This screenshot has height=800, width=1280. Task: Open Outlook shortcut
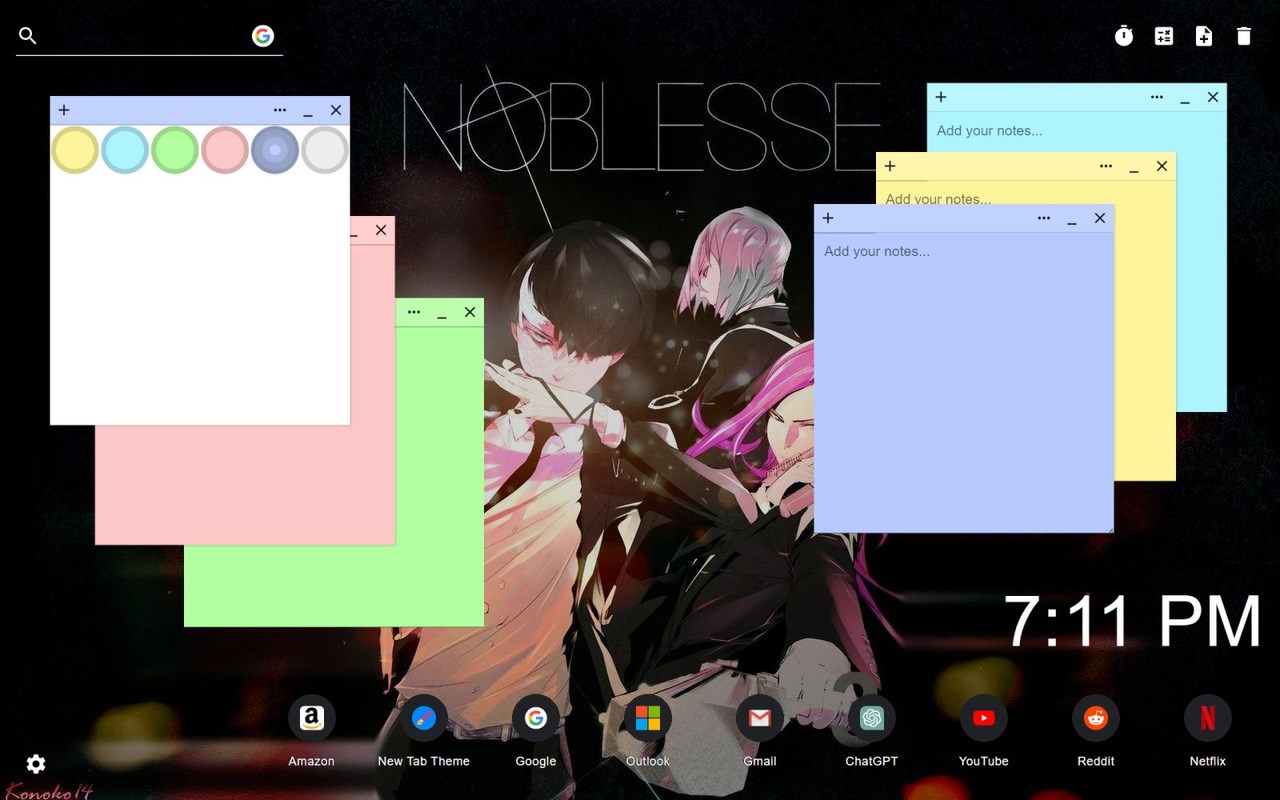point(648,718)
